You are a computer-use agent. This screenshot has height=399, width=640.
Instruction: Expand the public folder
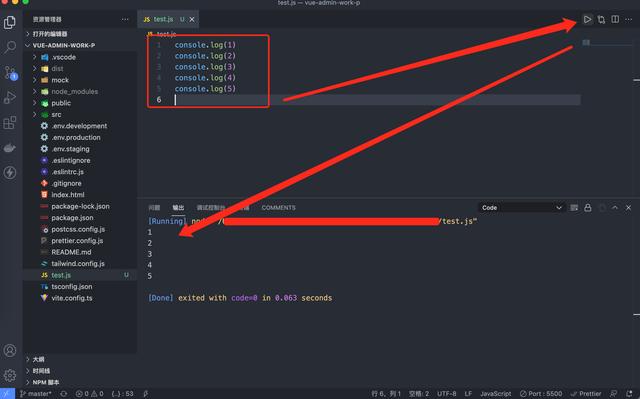[80, 103]
